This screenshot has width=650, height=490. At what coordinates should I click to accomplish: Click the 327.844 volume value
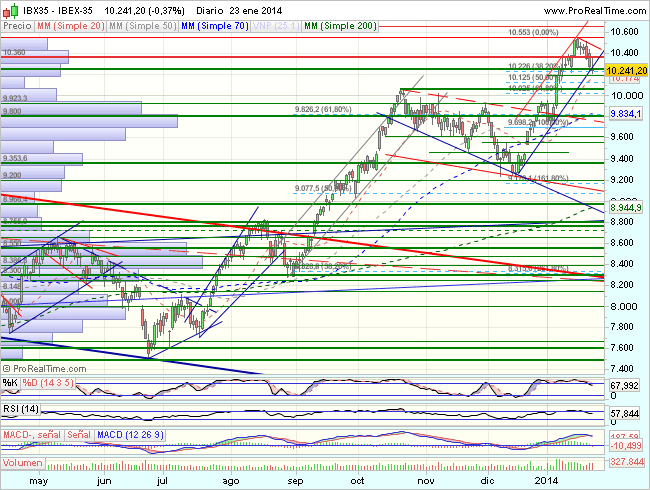[x=627, y=461]
